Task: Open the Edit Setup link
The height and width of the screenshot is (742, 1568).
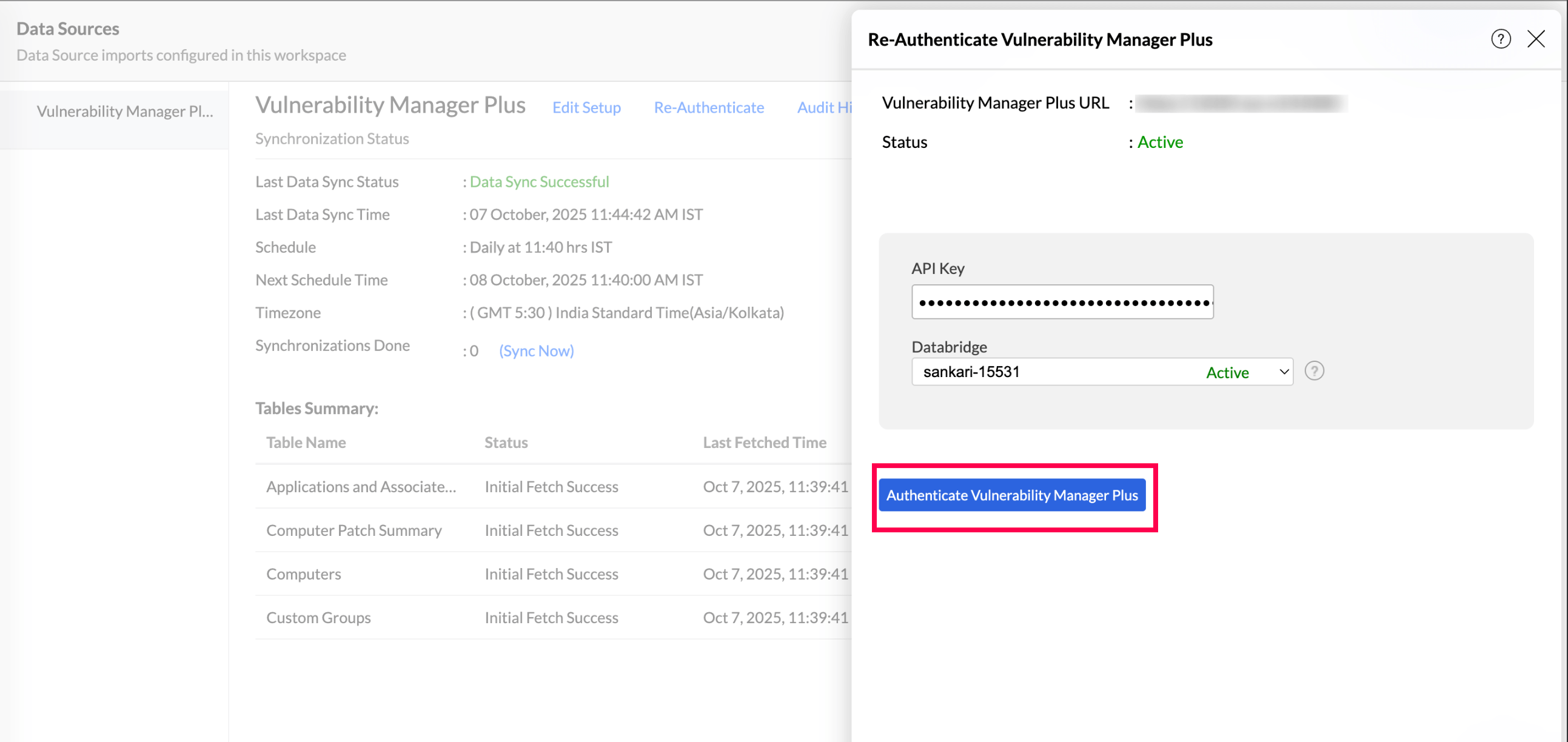Action: [586, 108]
